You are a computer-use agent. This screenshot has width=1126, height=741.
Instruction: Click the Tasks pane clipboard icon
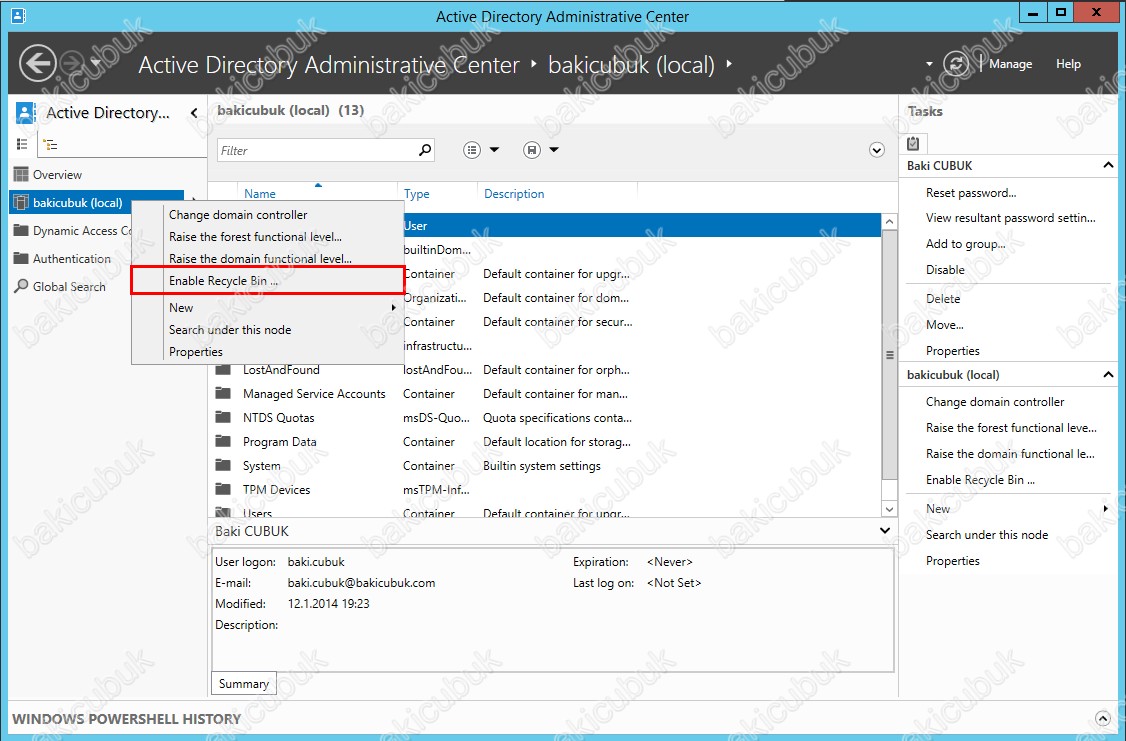pos(913,143)
